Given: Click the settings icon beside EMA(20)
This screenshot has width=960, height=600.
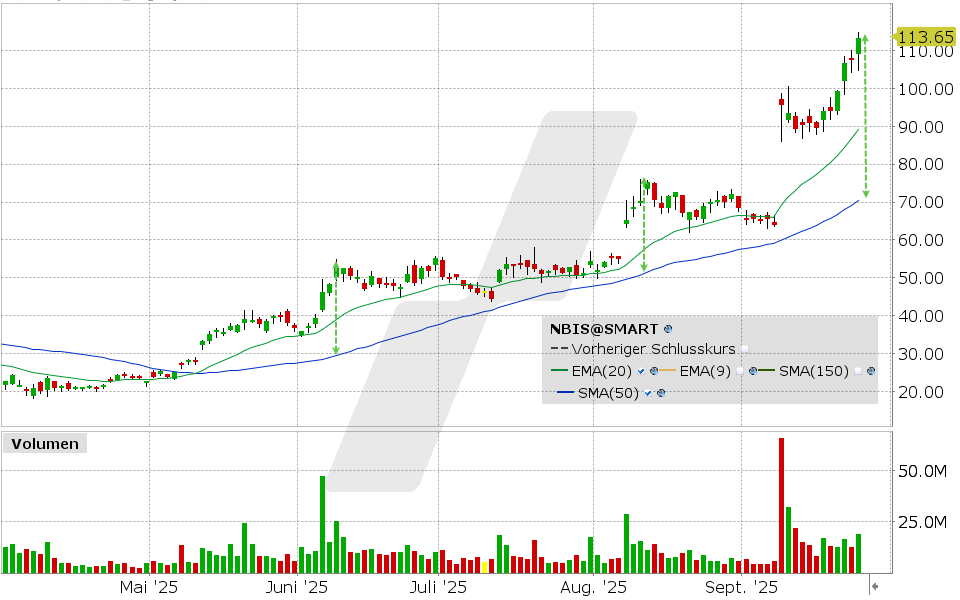Looking at the screenshot, I should coord(653,371).
